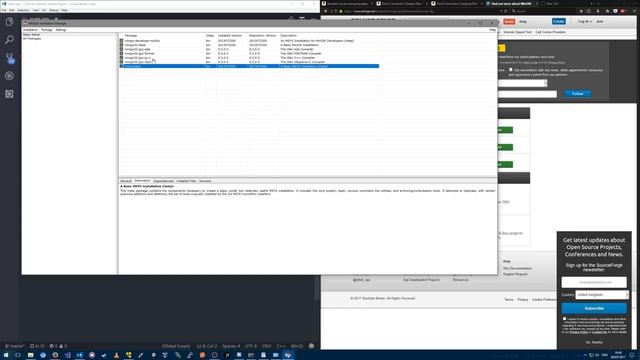Toggle checkbox for mingw-developer-toolkit package
Viewport: 640px width, 360px height.
[x=121, y=41]
